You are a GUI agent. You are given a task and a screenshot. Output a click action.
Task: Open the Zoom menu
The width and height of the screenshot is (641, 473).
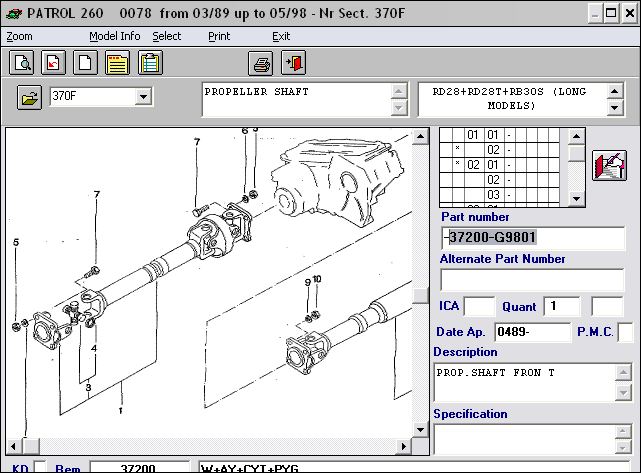click(19, 36)
